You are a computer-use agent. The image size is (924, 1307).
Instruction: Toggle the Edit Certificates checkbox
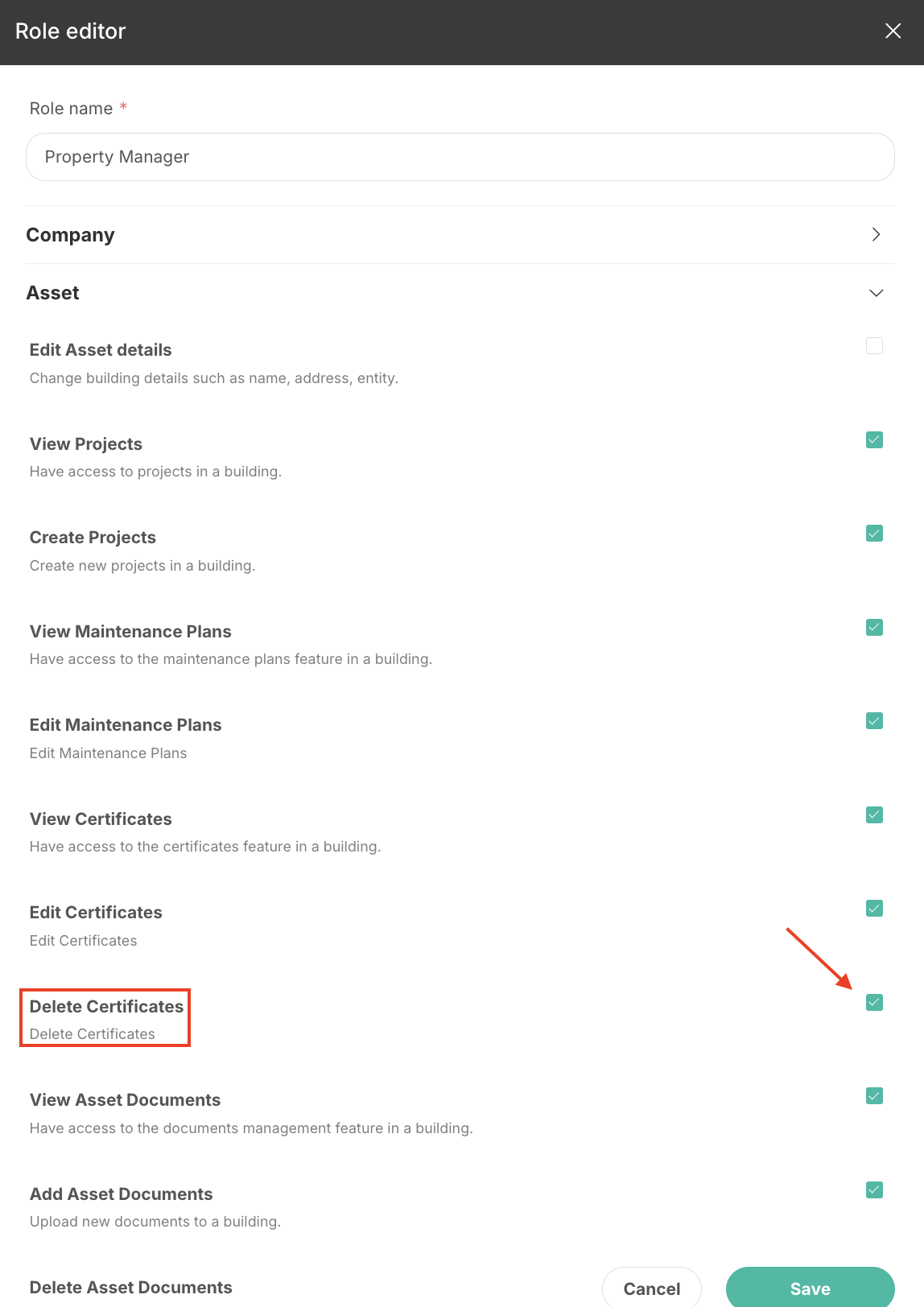click(874, 909)
